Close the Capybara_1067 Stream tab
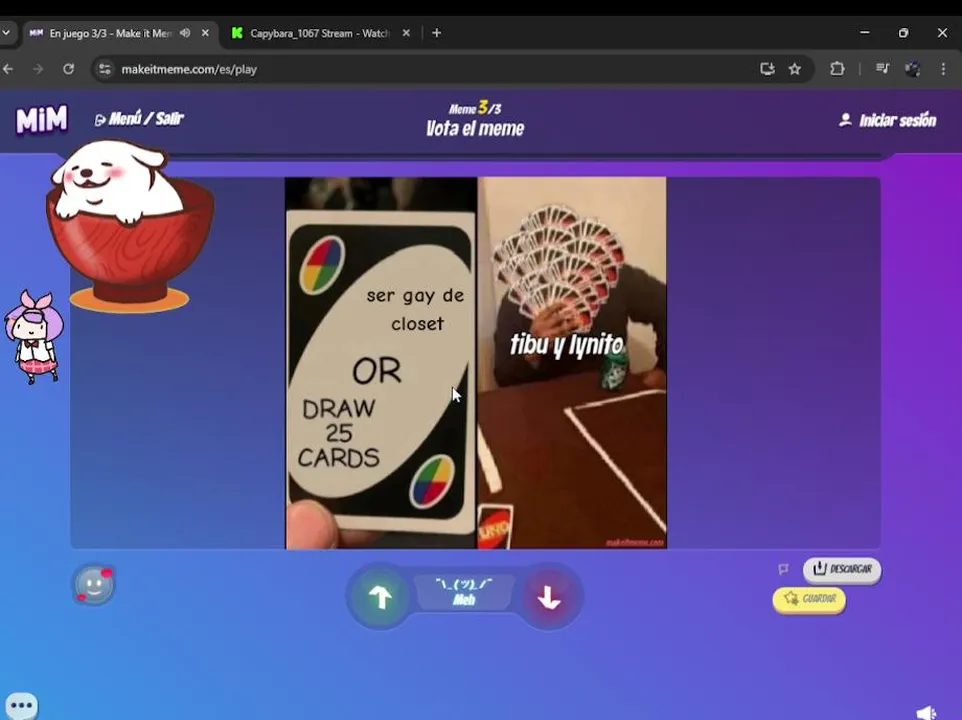Viewport: 962px width, 720px height. (406, 33)
